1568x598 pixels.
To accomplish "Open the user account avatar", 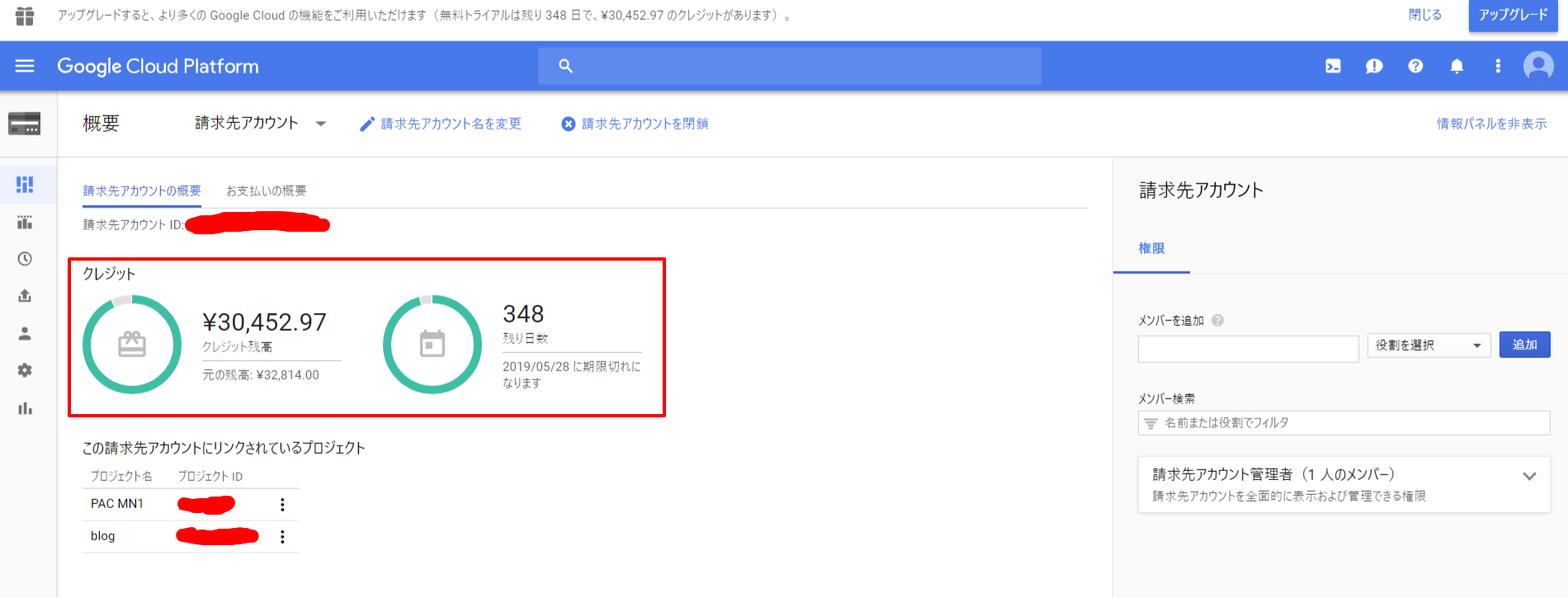I will (x=1538, y=65).
